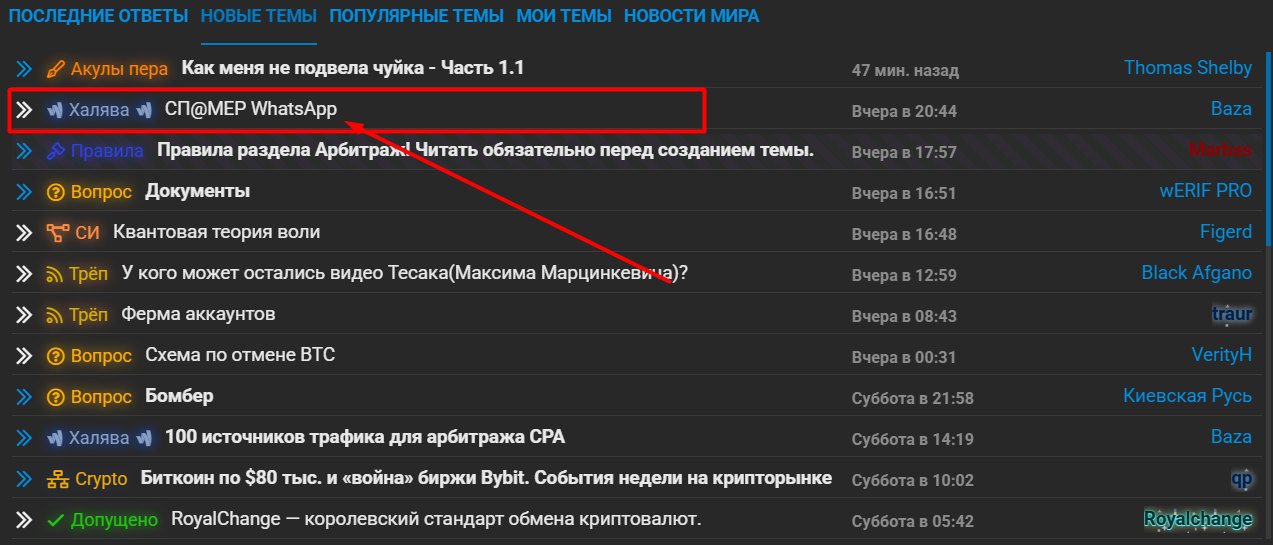
Task: View profile of user traur
Action: point(1232,314)
